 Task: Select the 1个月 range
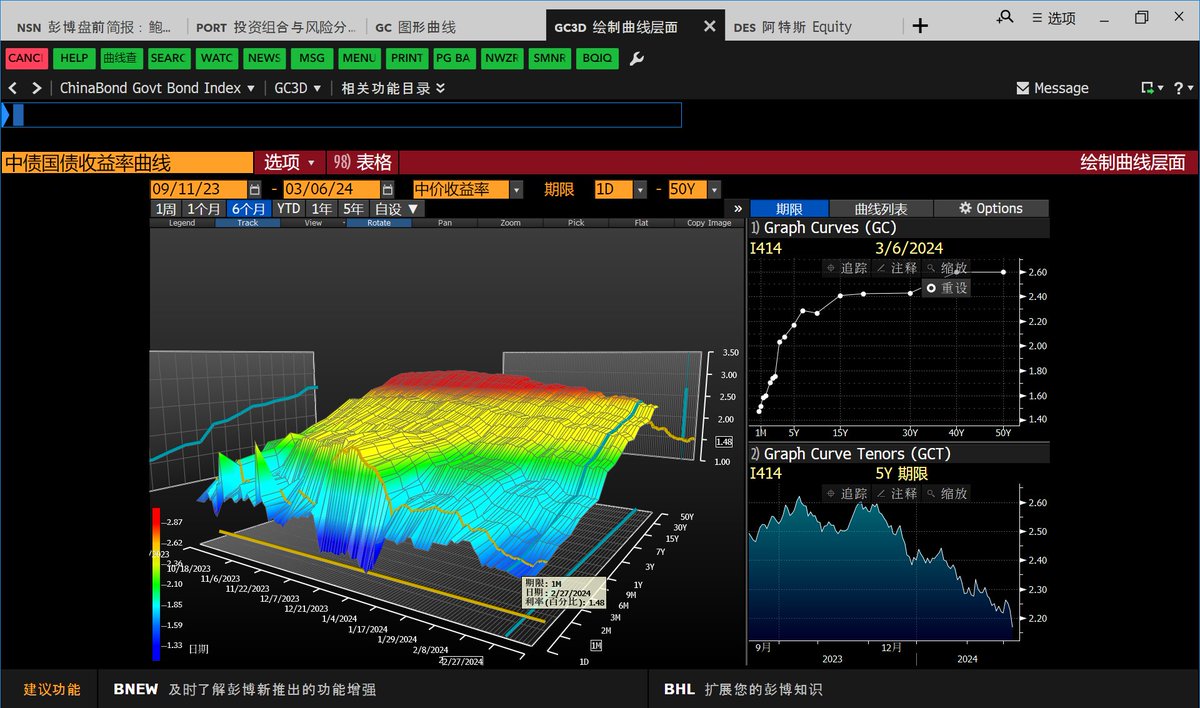(204, 209)
